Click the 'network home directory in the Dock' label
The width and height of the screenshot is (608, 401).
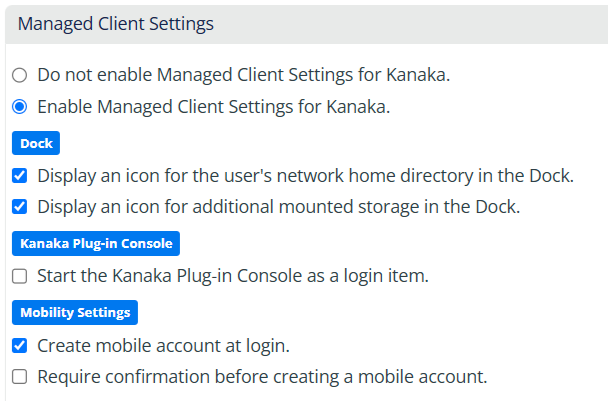click(305, 176)
